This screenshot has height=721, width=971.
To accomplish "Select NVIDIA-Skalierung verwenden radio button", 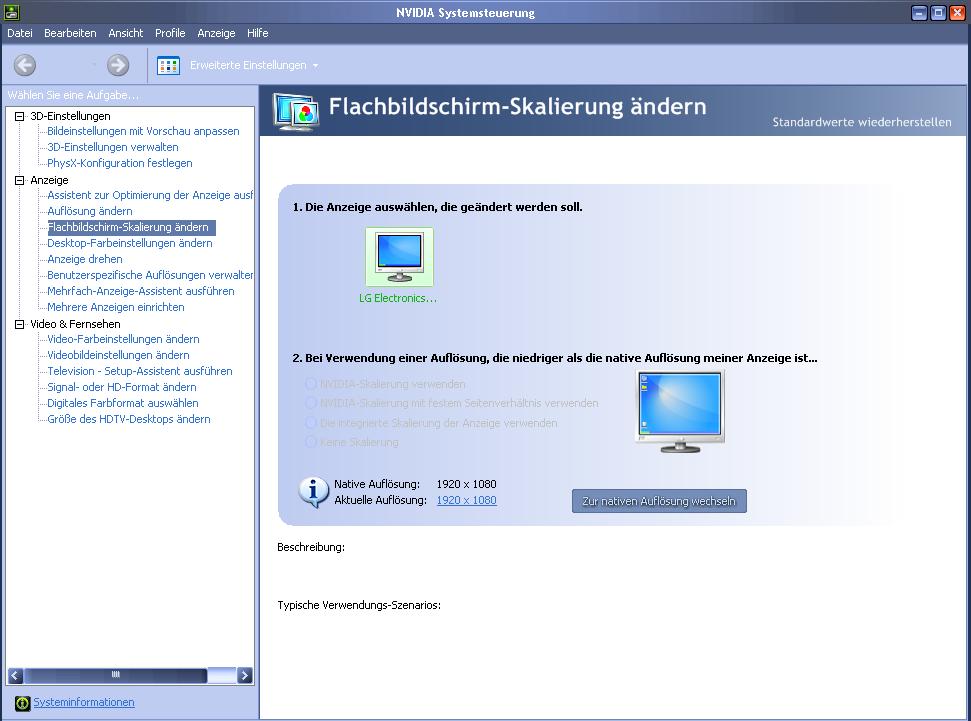I will 311,384.
